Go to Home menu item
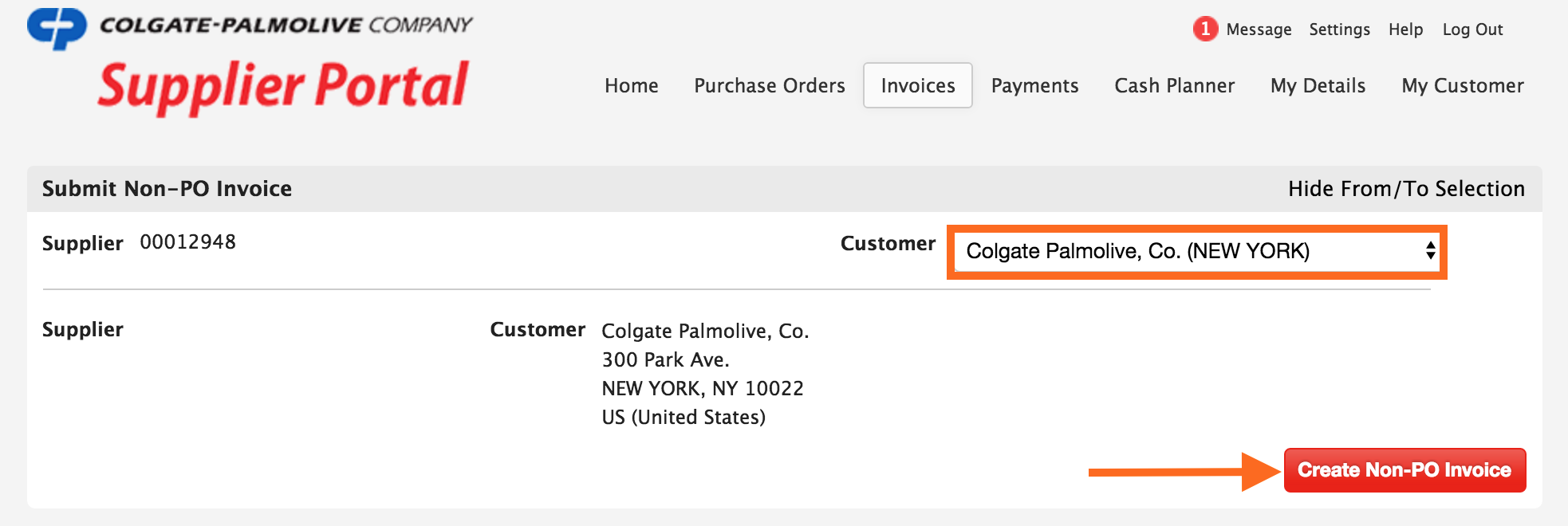The image size is (1568, 526). pyautogui.click(x=631, y=85)
